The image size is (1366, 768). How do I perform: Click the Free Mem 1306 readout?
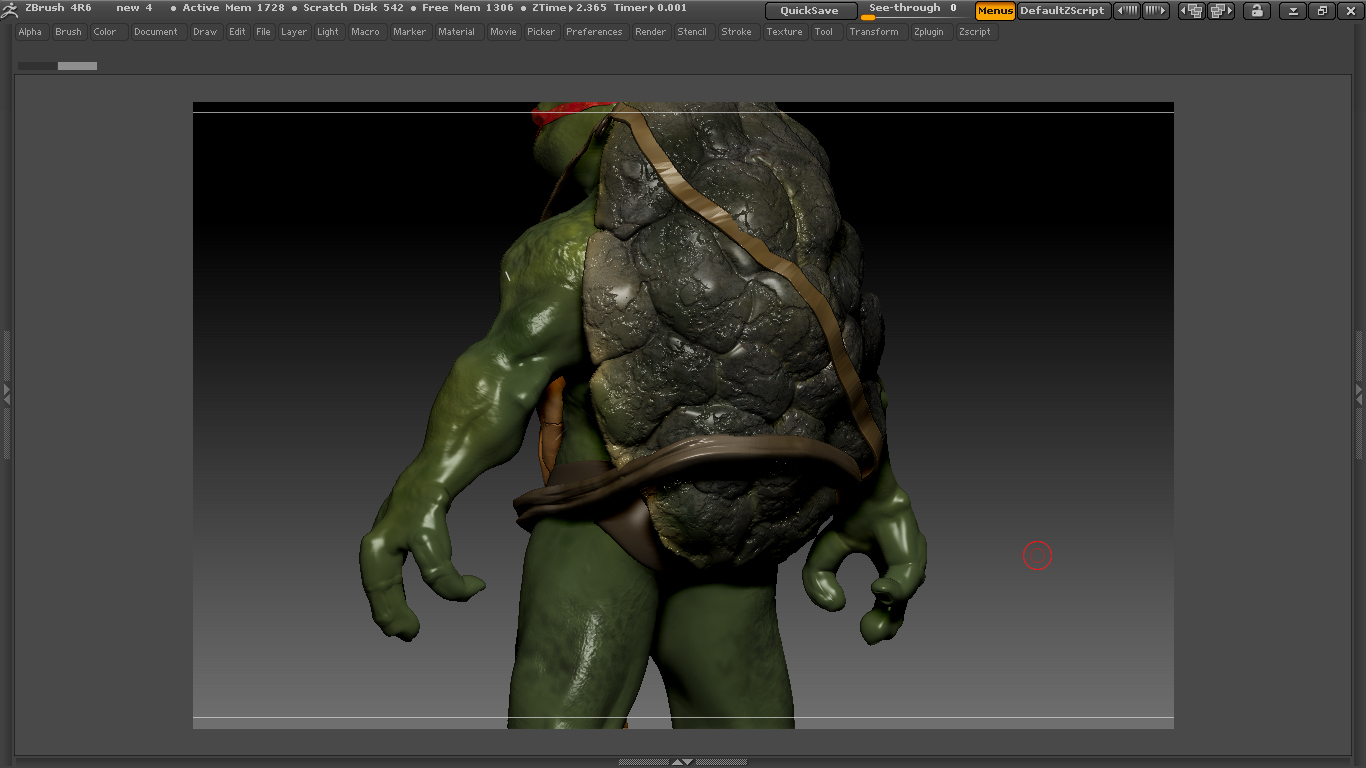pyautogui.click(x=468, y=8)
